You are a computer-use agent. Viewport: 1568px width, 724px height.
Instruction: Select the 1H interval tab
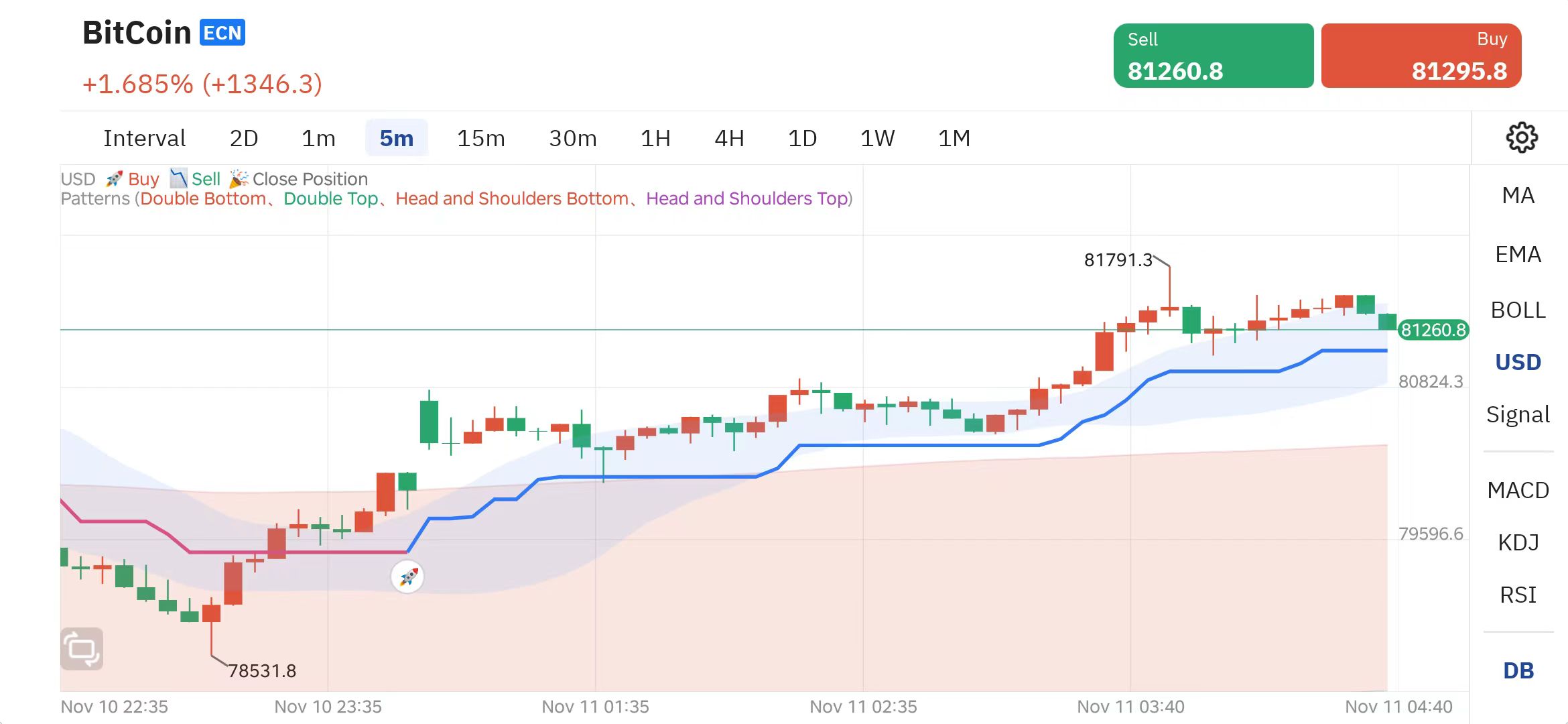[655, 139]
